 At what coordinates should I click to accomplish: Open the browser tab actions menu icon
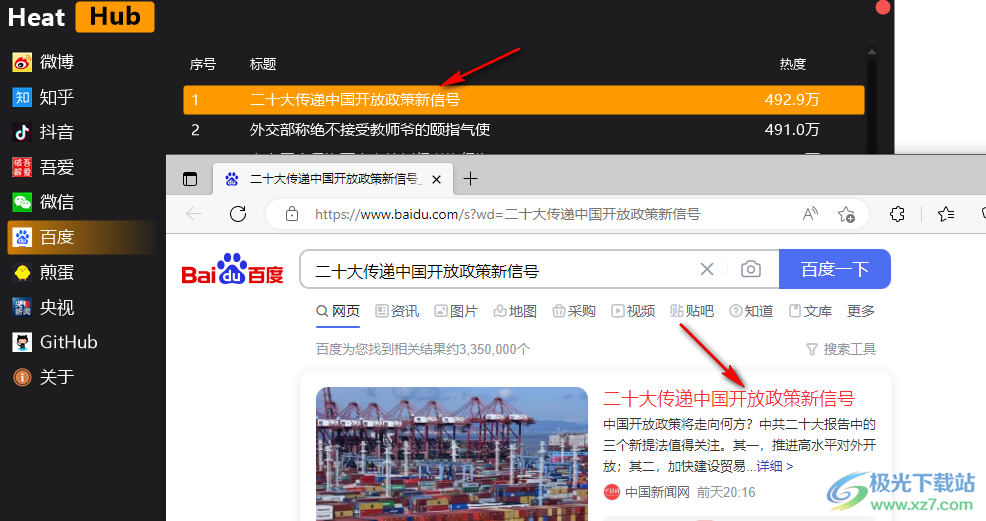pos(190,179)
